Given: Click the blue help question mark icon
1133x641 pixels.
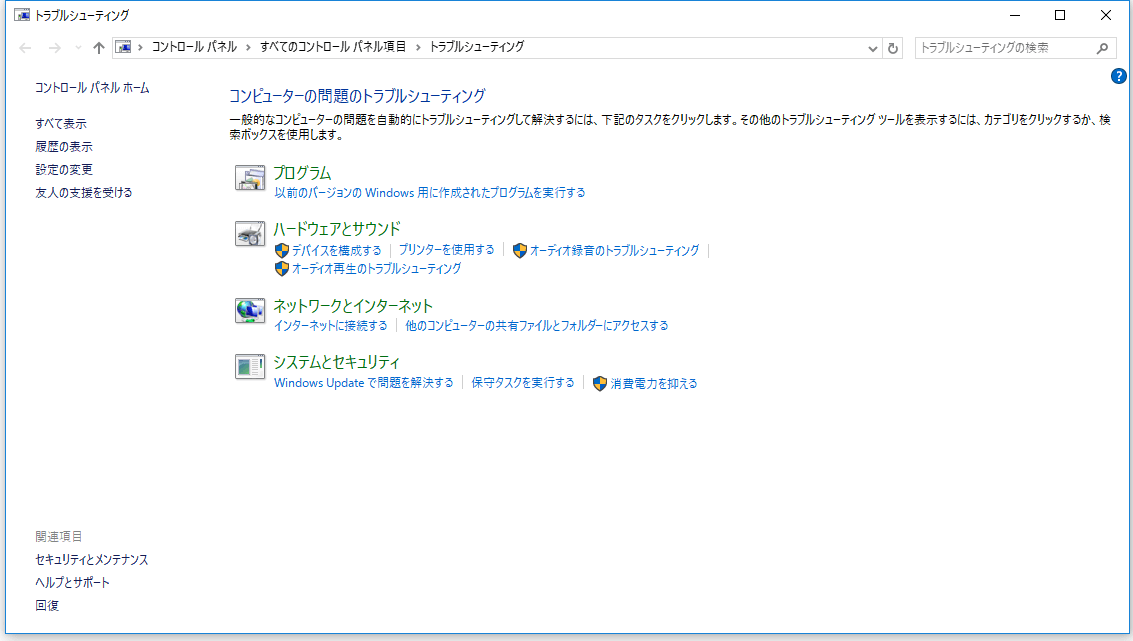Looking at the screenshot, I should click(1119, 76).
